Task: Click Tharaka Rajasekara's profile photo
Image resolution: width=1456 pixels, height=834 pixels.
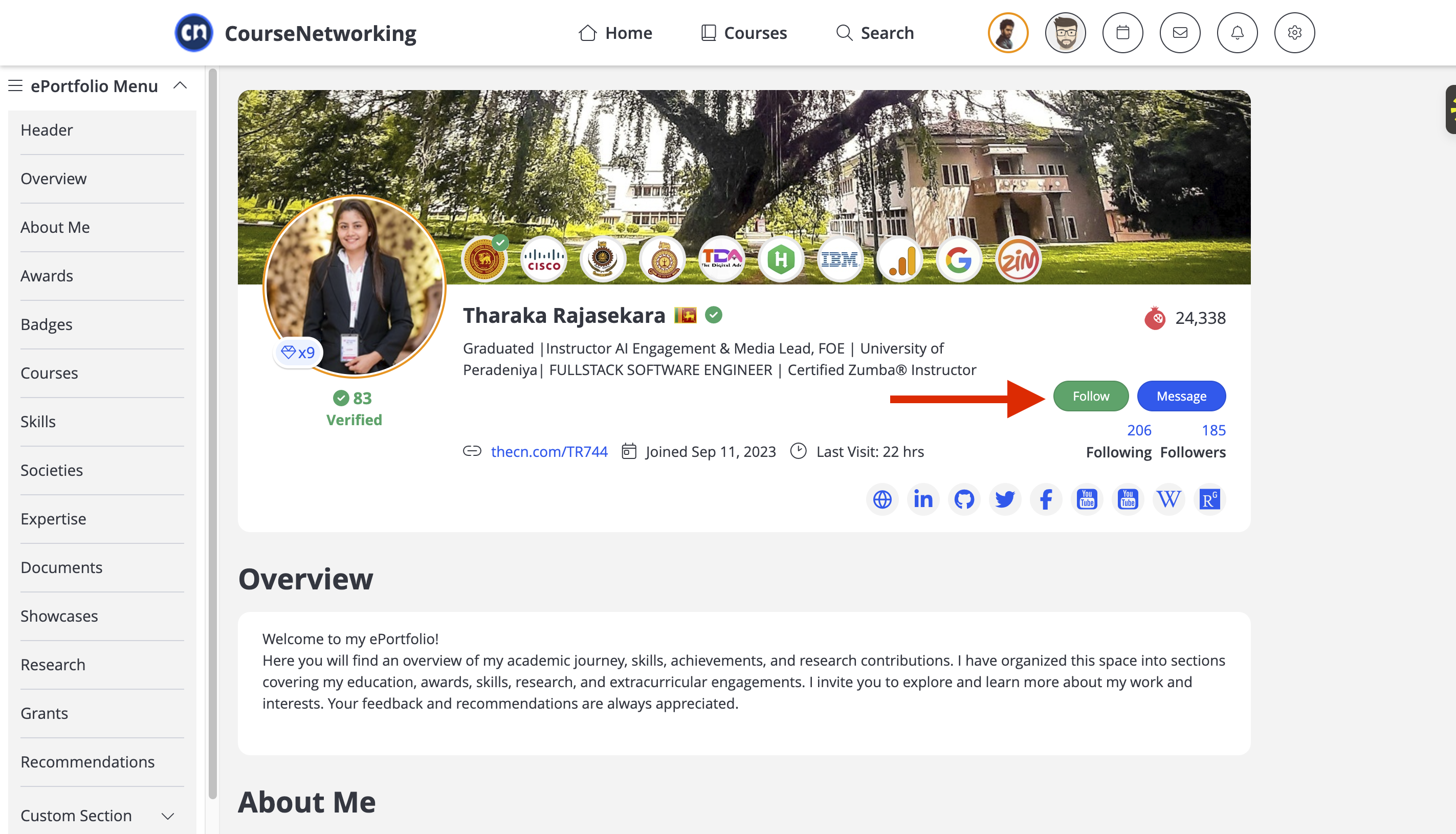Action: pyautogui.click(x=354, y=287)
